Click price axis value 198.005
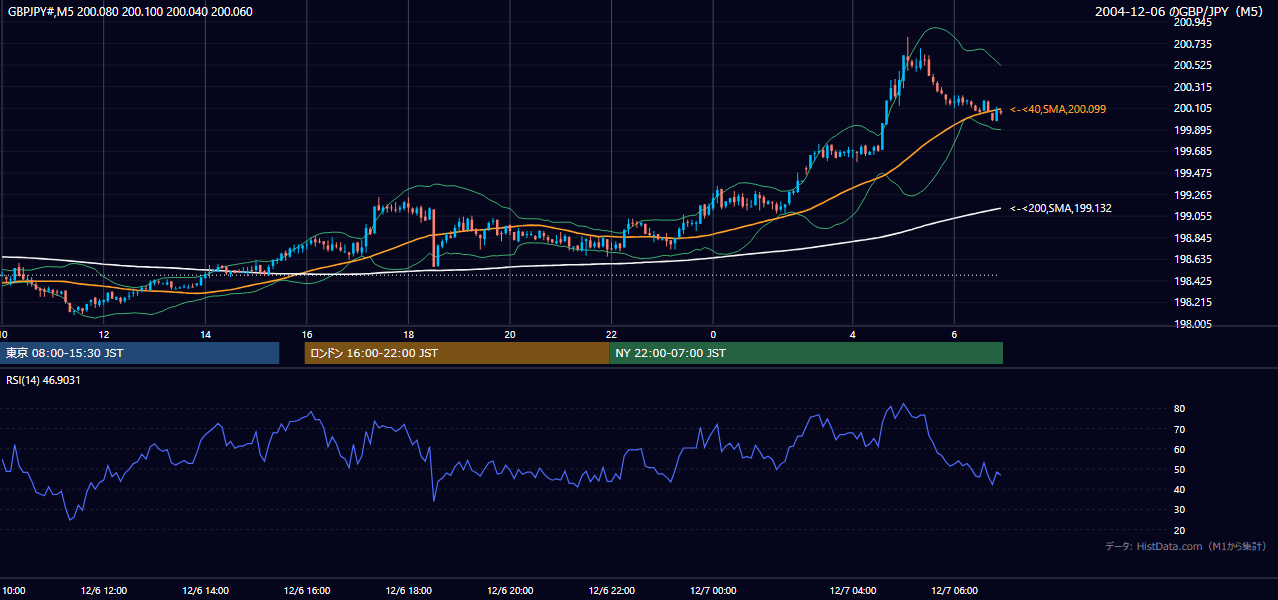Screen dimensions: 1278x600 [x=1191, y=324]
